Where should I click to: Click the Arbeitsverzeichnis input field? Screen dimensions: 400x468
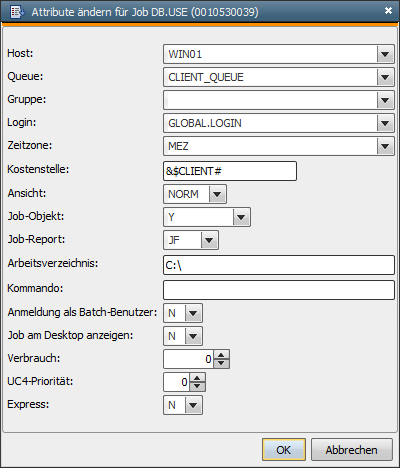tap(279, 265)
